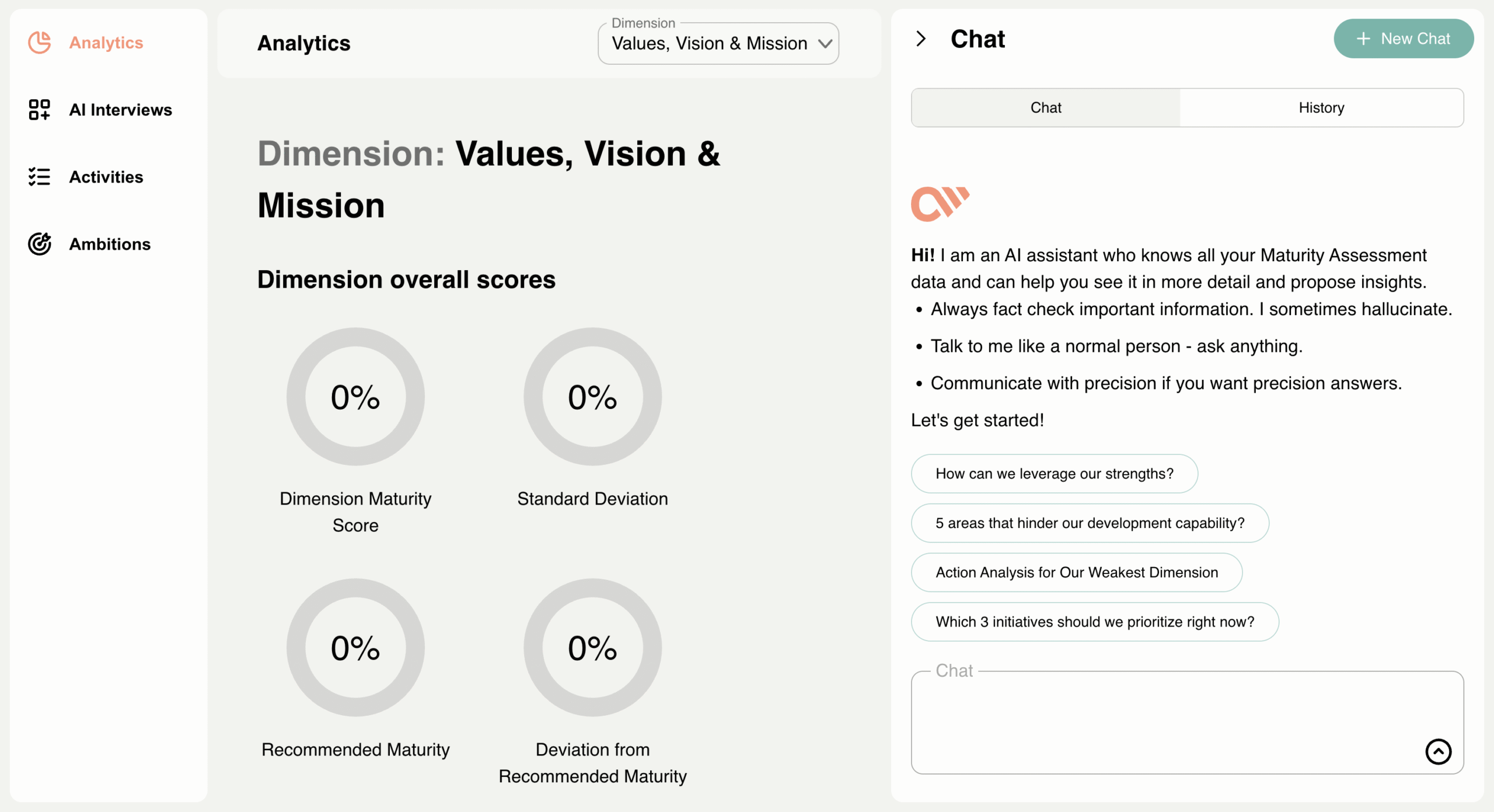Click the plus icon in New Chat
The width and height of the screenshot is (1494, 812).
click(1363, 39)
